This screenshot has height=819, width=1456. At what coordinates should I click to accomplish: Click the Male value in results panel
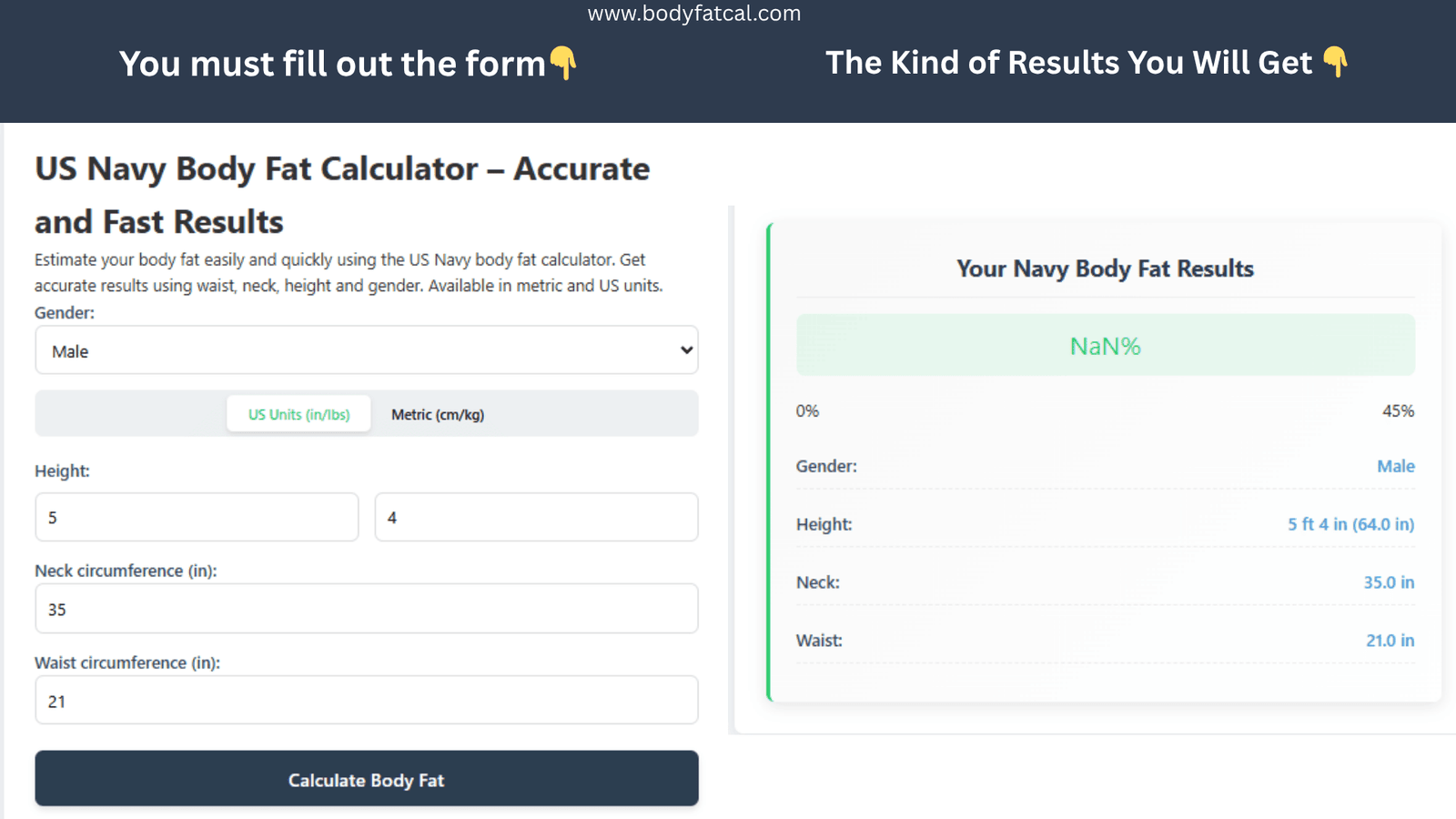1396,466
